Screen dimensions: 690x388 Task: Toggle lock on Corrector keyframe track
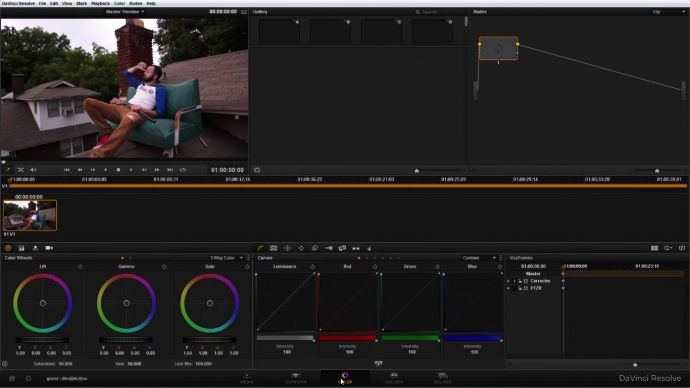click(520, 281)
